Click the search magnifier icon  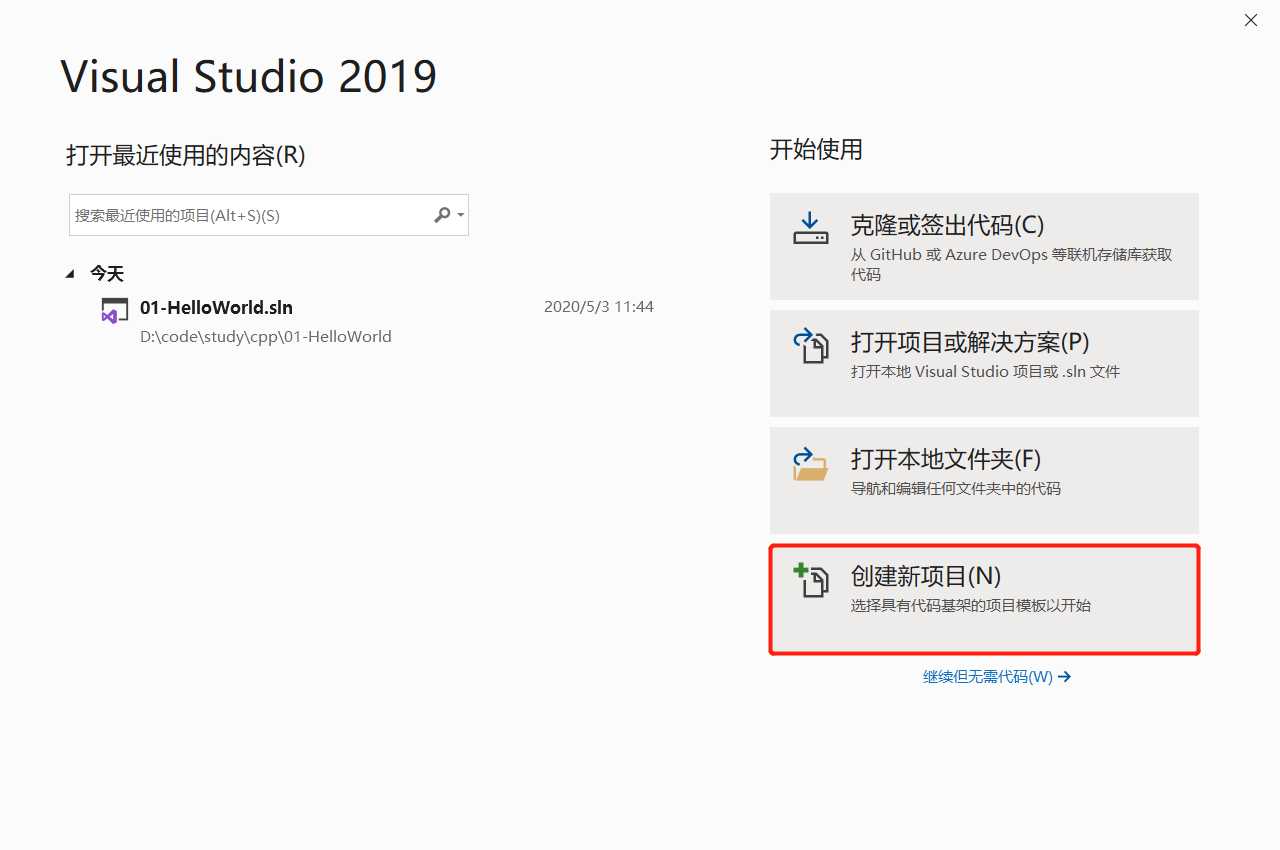[442, 215]
